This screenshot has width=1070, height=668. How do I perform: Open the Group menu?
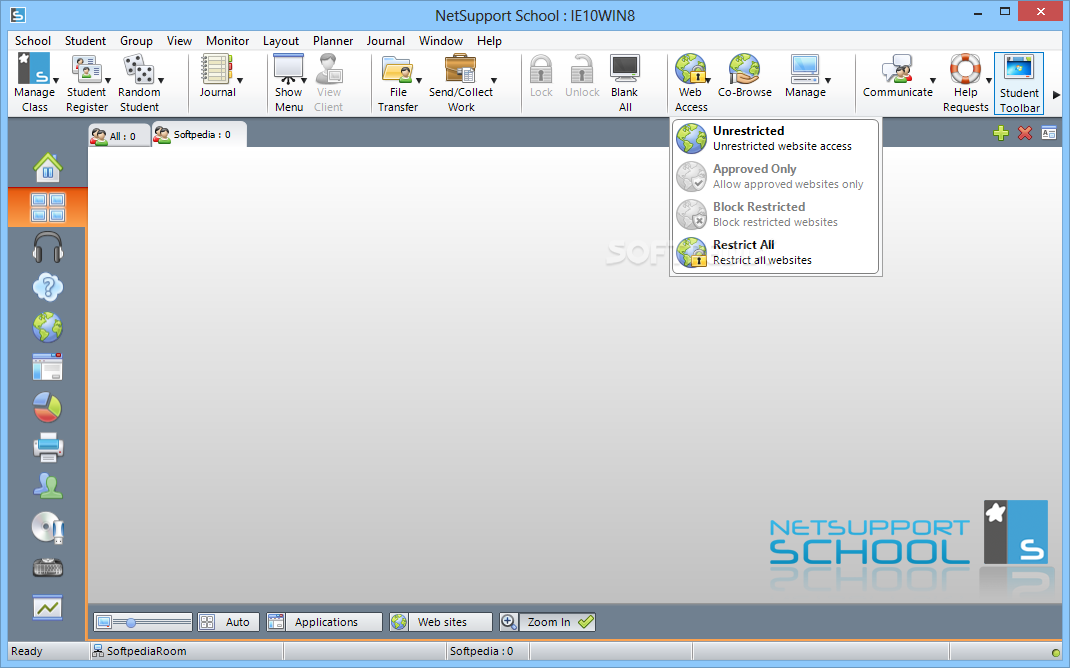point(136,41)
